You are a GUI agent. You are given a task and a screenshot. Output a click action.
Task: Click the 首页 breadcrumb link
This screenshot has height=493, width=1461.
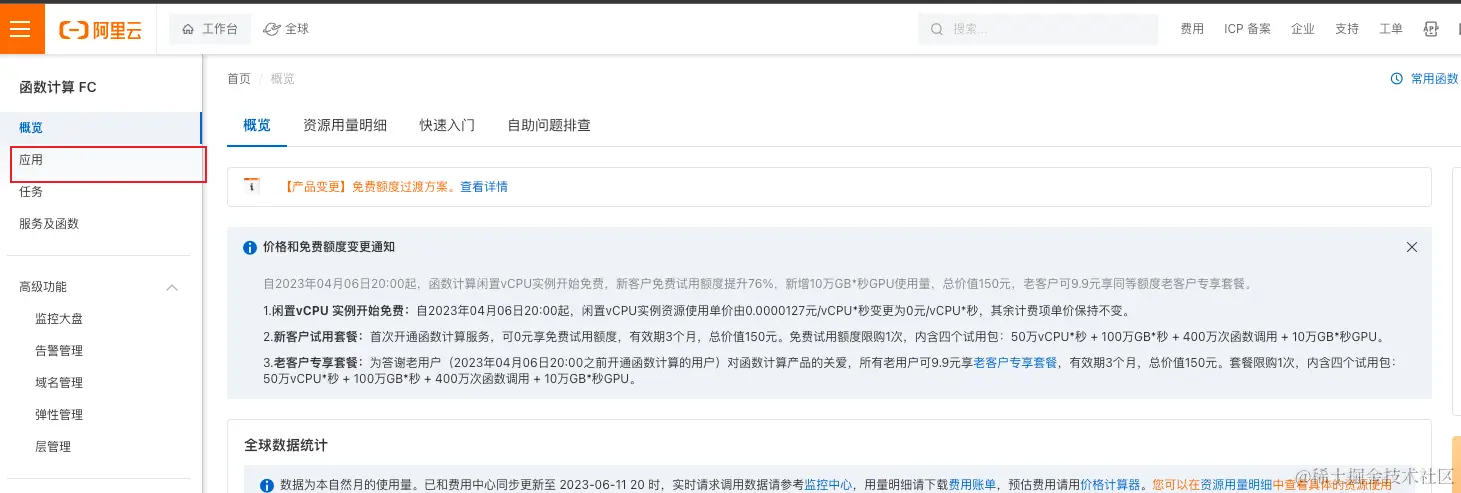(x=239, y=79)
